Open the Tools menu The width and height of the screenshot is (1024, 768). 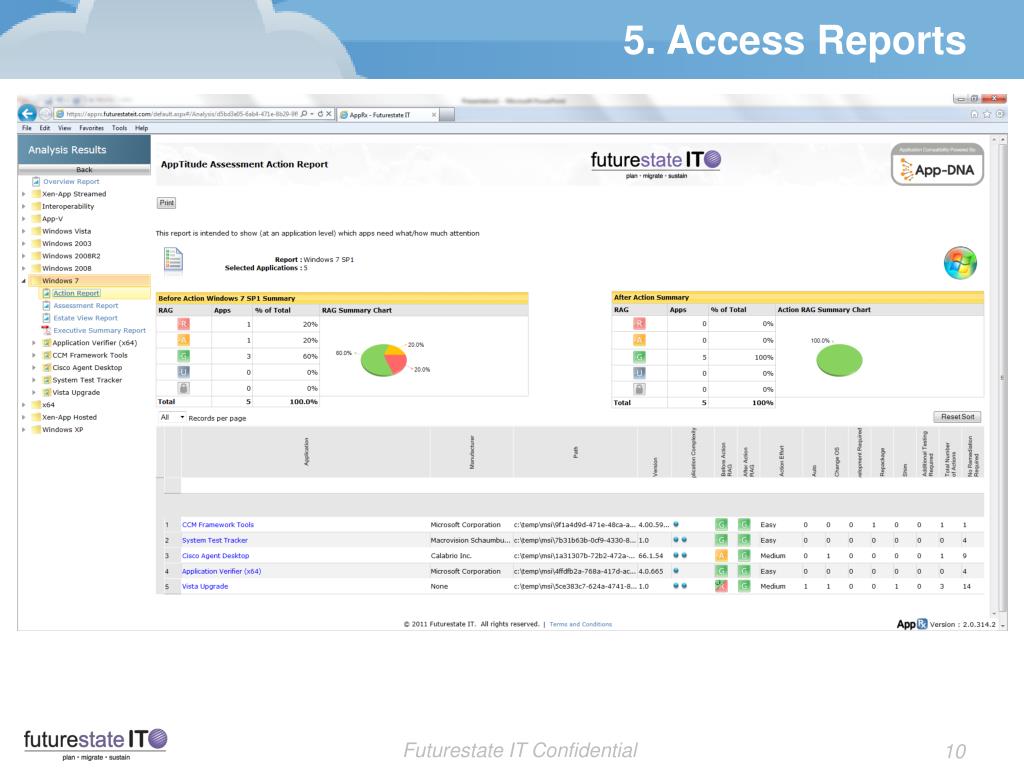pyautogui.click(x=120, y=128)
